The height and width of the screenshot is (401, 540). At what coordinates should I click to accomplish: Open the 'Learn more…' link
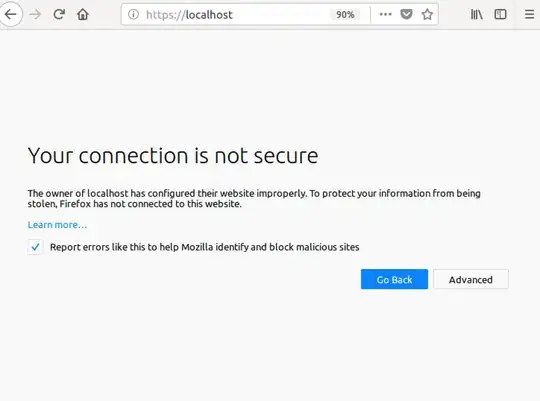(x=57, y=225)
